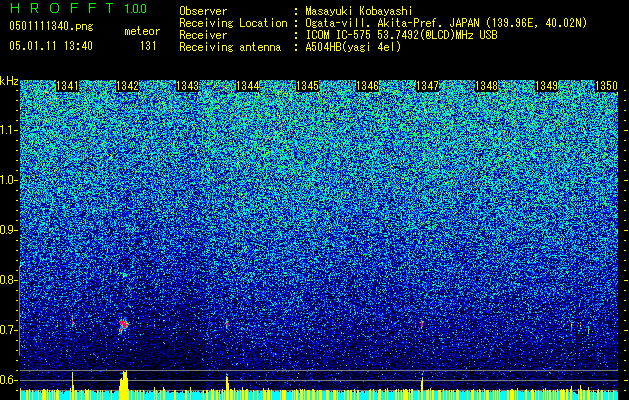Viewport: 629px width, 400px height.
Task: Click the Receiving antenna field label
Action: 230,47
